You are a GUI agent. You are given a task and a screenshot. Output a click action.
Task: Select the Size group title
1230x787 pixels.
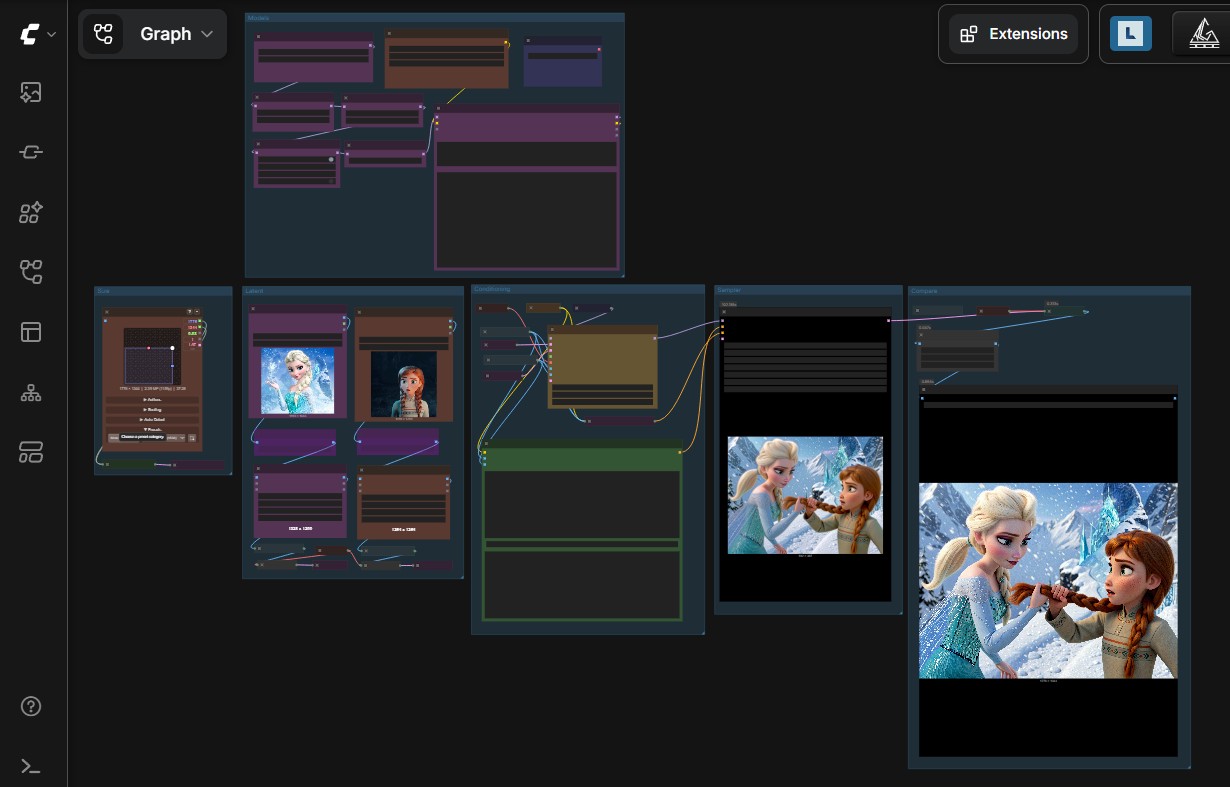click(102, 291)
